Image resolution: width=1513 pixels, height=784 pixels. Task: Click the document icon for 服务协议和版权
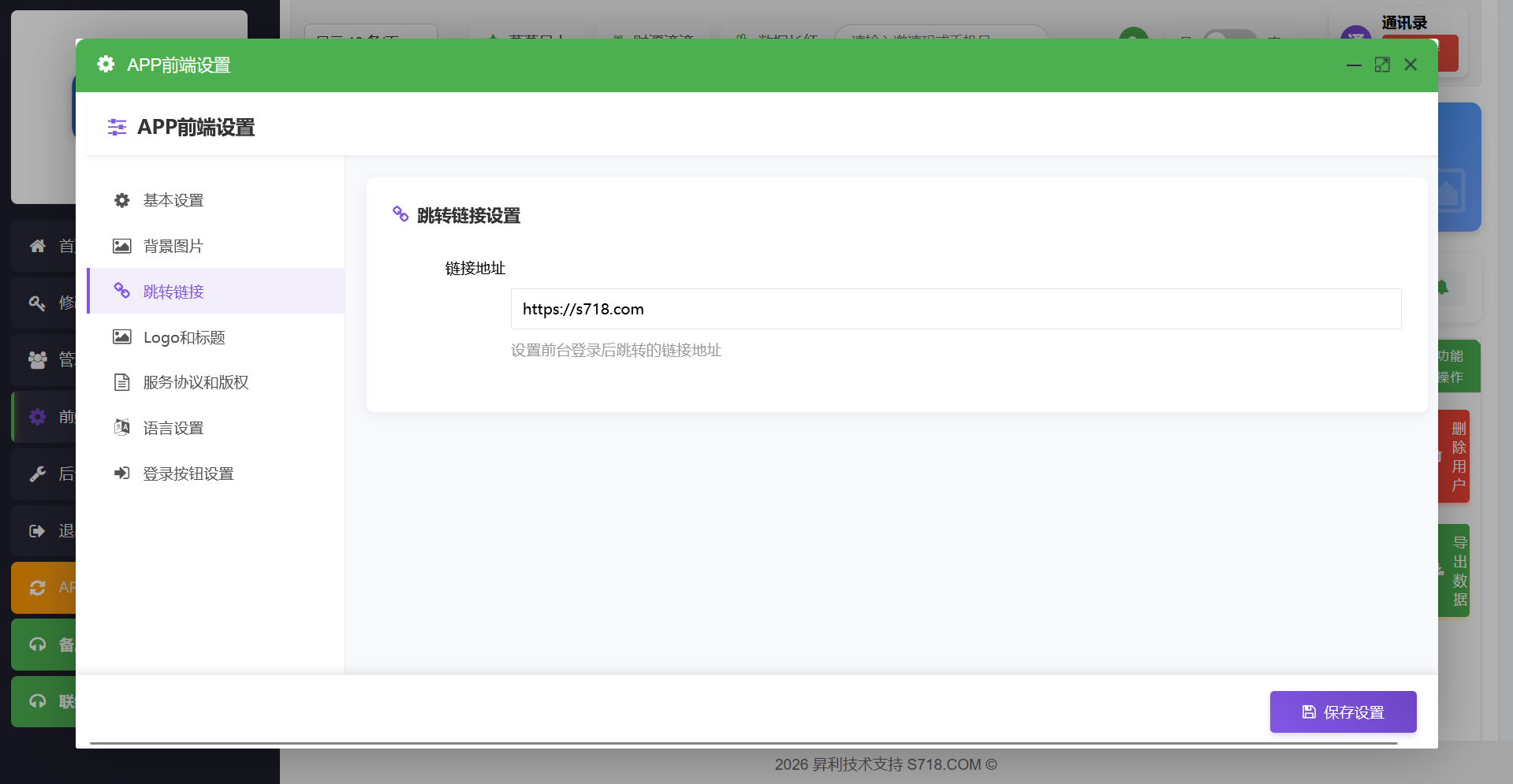click(121, 383)
